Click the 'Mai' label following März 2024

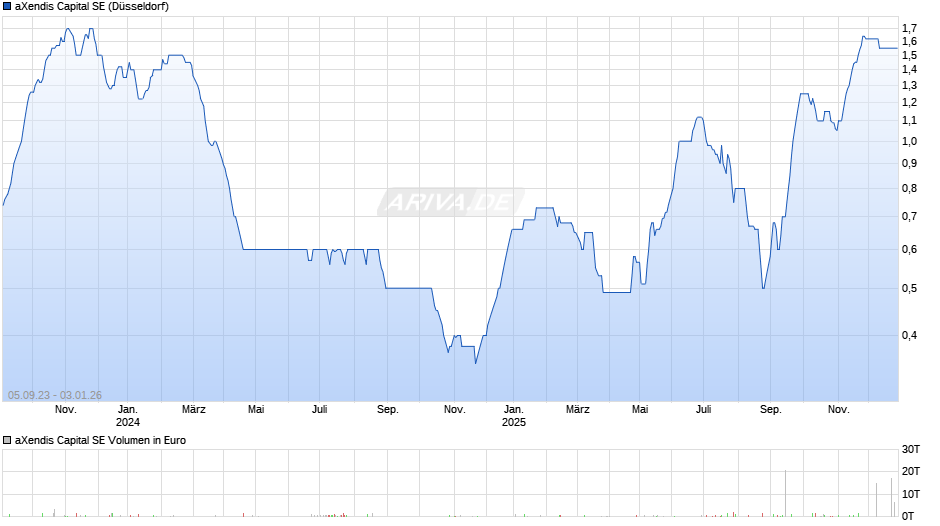[256, 410]
